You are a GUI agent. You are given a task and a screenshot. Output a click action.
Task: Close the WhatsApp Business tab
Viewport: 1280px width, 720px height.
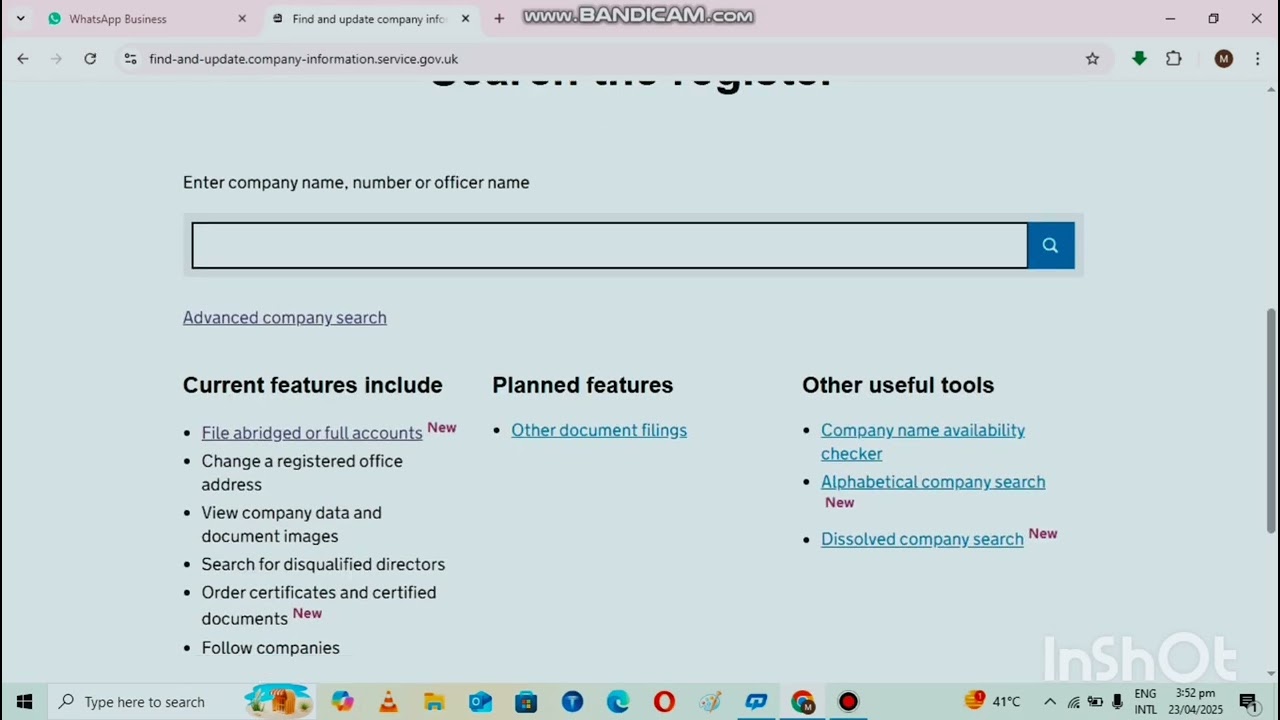click(x=242, y=19)
